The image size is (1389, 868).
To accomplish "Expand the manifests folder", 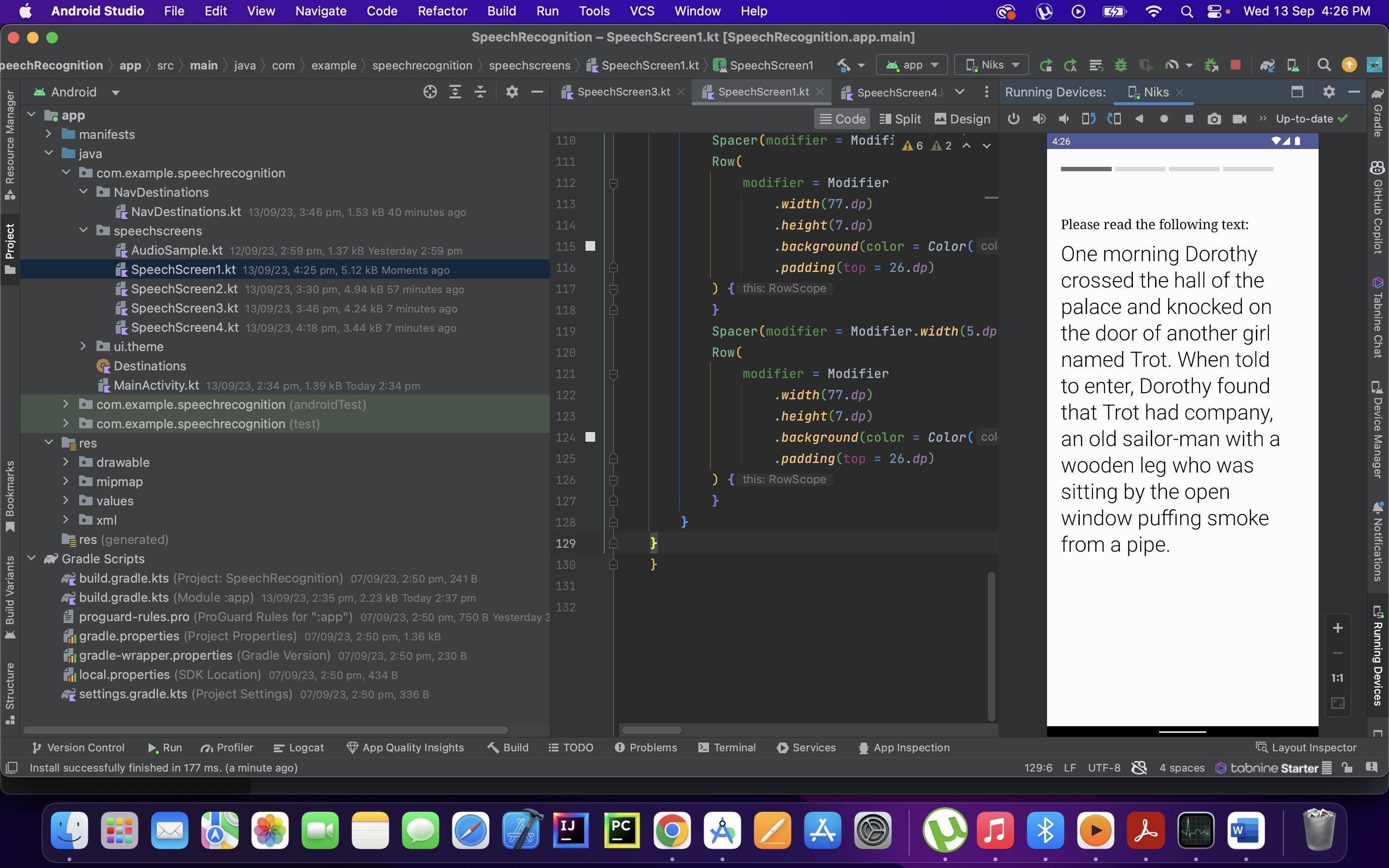I will coord(49,135).
